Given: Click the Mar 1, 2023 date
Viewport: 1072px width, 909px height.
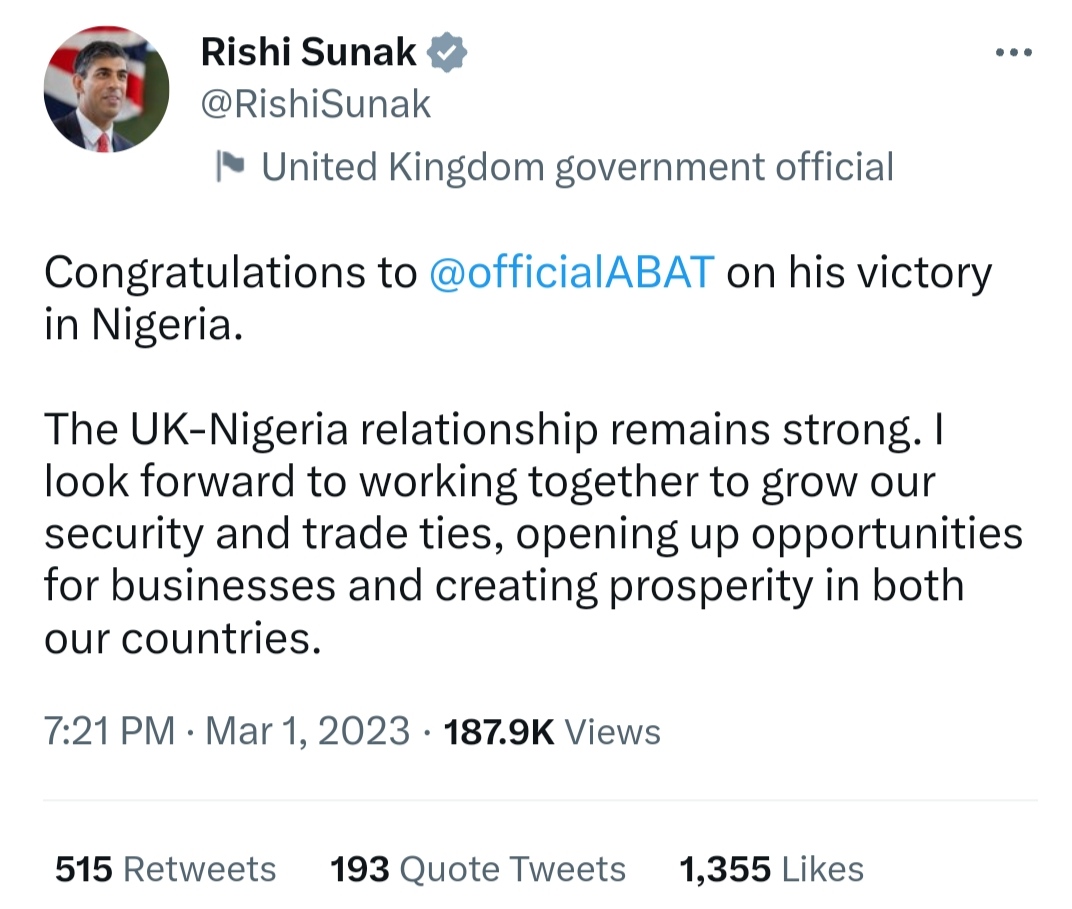Looking at the screenshot, I should point(307,731).
